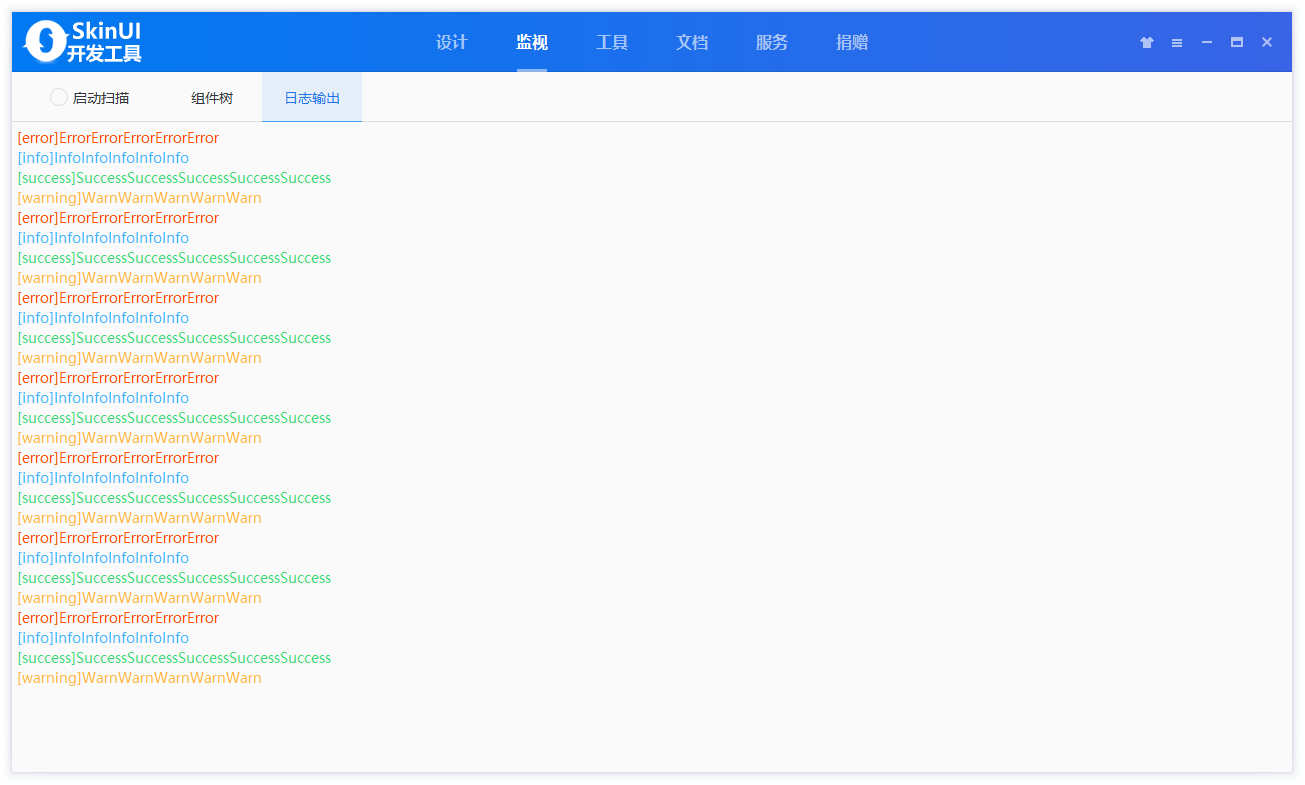The height and width of the screenshot is (785, 1305).
Task: Open the 服务 tab
Action: tap(772, 42)
